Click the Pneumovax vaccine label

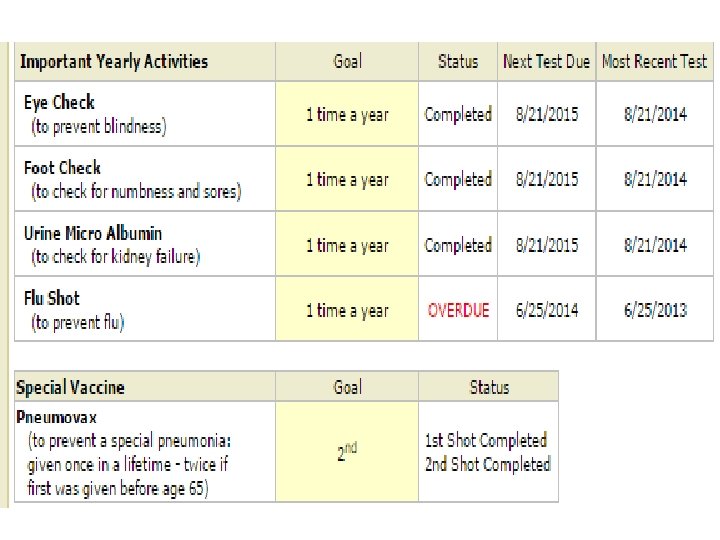click(57, 416)
